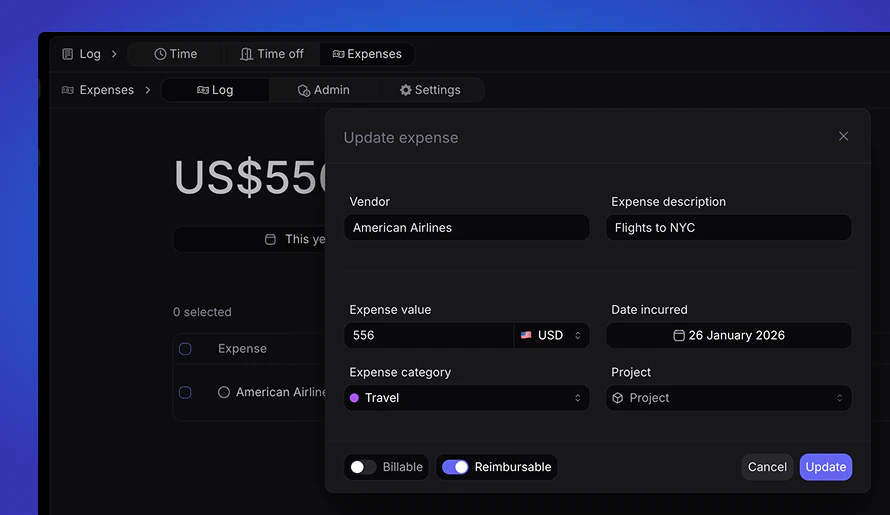
Task: Click the Expenses breadcrumb label
Action: 107,90
